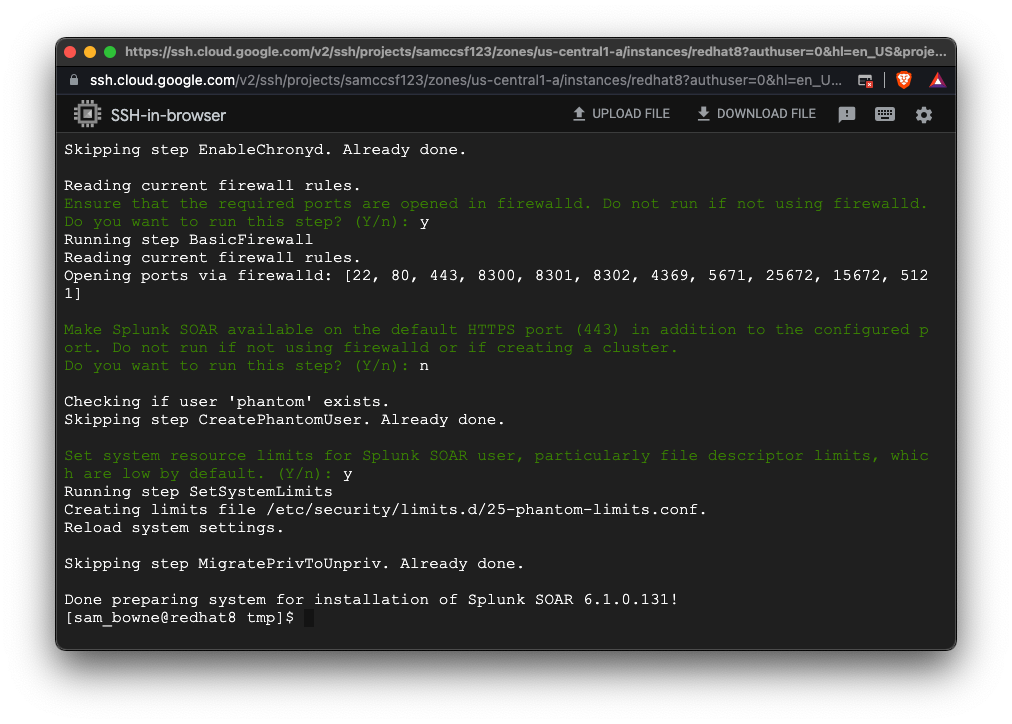This screenshot has height=724, width=1012.
Task: Click the pop-up blocked icon in address bar
Action: click(866, 80)
